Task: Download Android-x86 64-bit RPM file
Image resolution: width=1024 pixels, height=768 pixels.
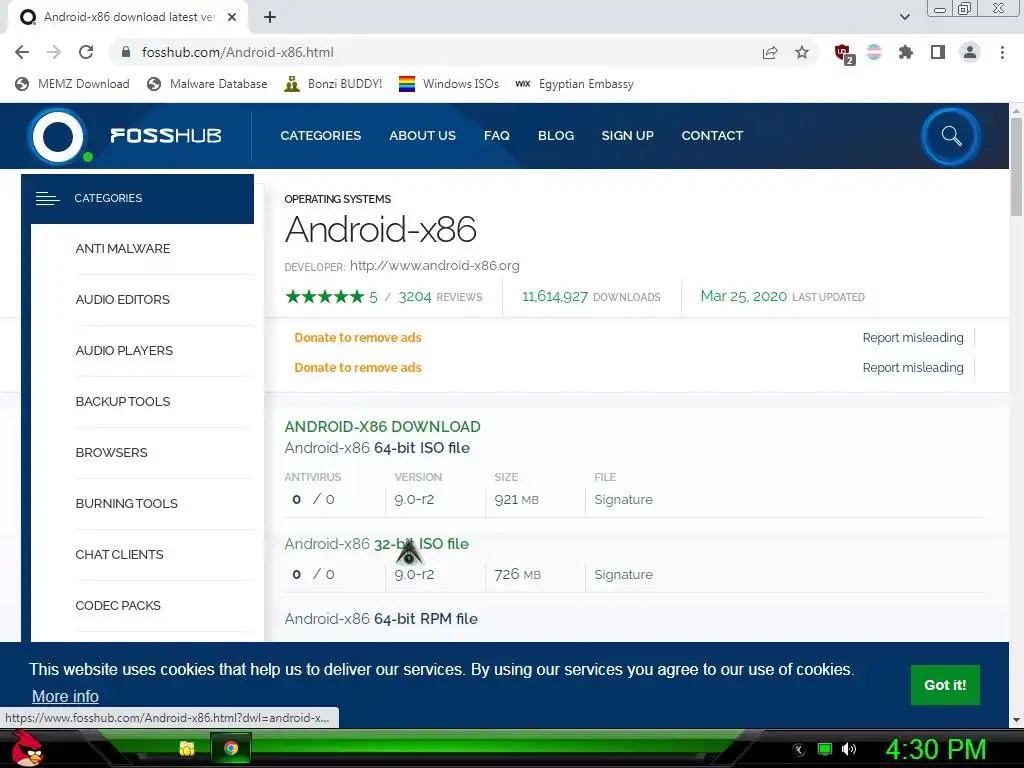Action: tap(381, 619)
